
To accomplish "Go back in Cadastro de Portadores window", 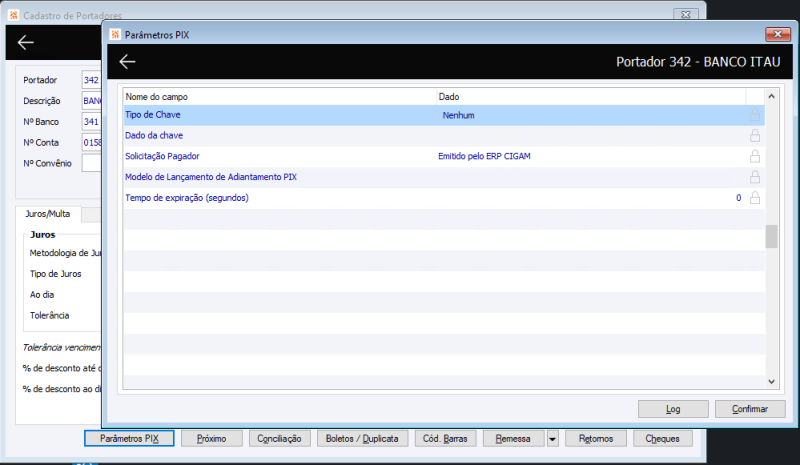I will click(26, 42).
